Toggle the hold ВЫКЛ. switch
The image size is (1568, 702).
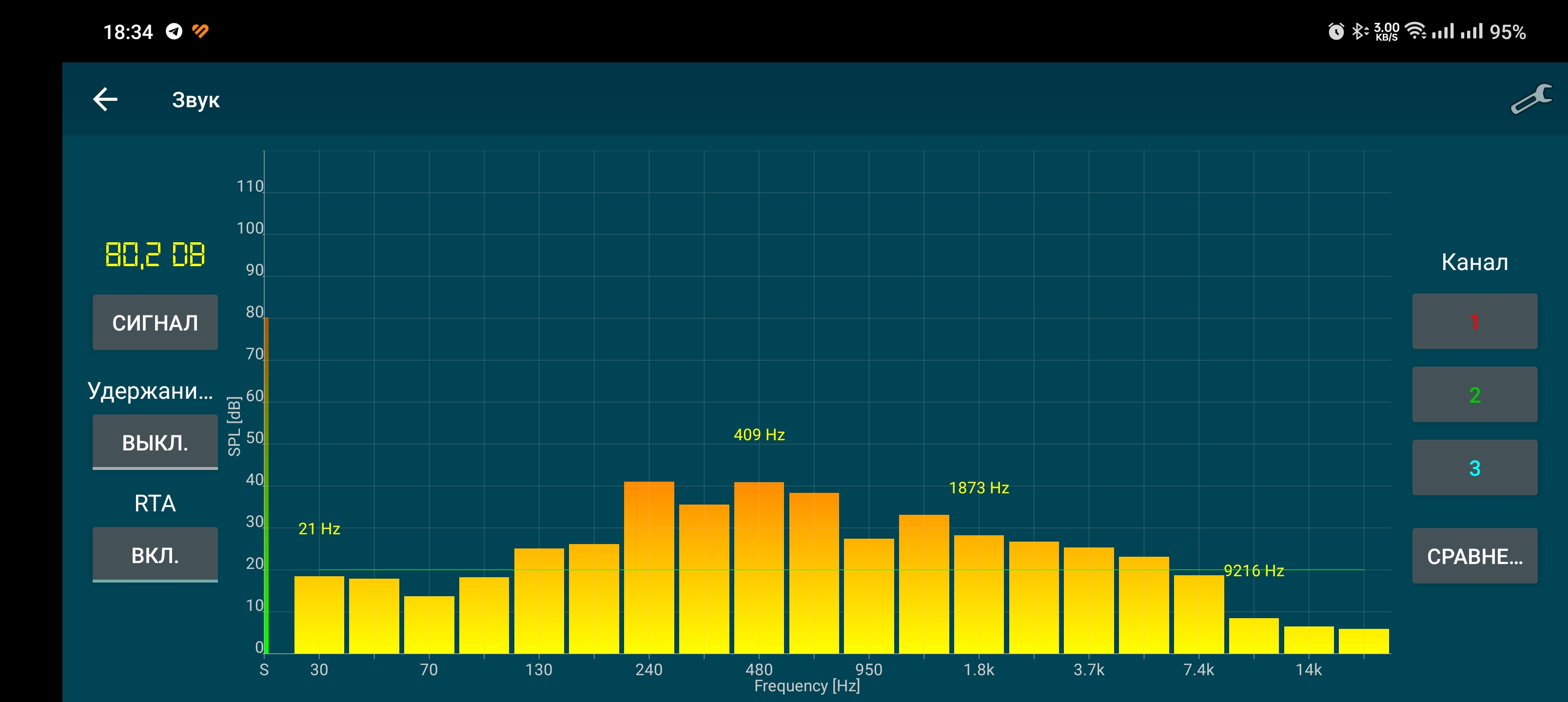(x=155, y=442)
